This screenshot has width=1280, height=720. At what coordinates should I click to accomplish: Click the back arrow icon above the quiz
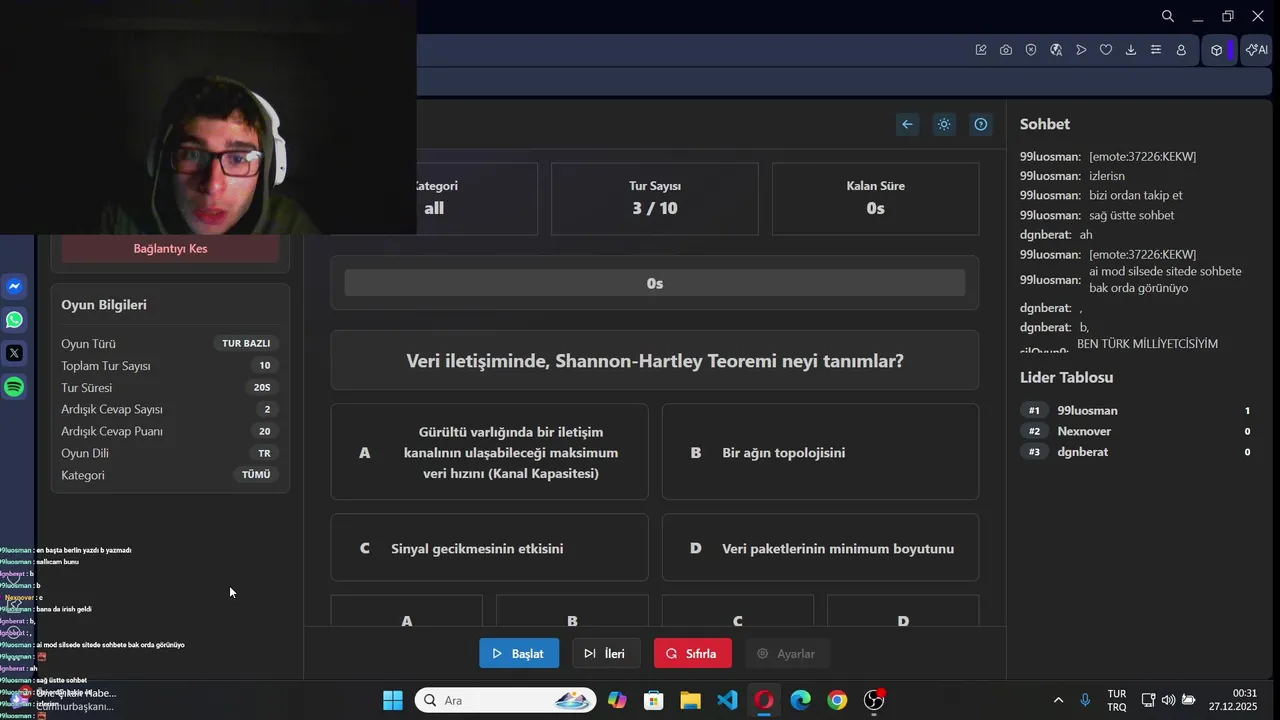(x=907, y=124)
